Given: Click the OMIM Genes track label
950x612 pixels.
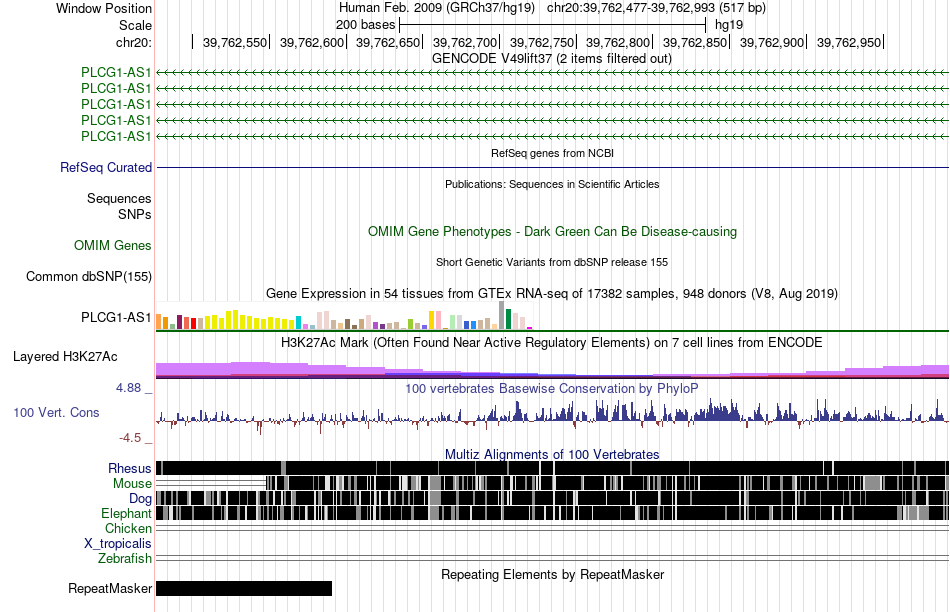Looking at the screenshot, I should [112, 245].
